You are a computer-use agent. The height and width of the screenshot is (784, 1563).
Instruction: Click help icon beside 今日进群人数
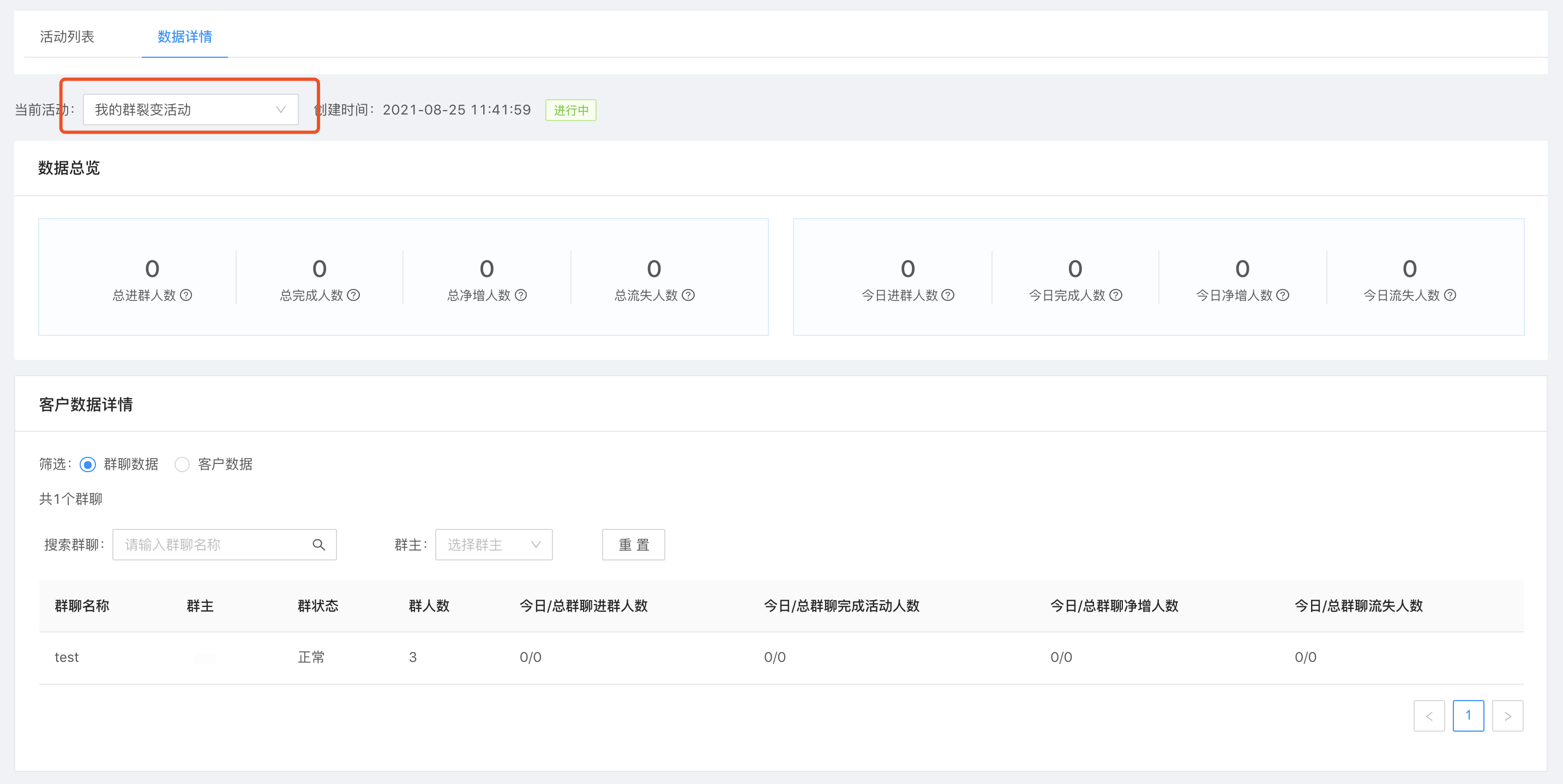pos(948,295)
